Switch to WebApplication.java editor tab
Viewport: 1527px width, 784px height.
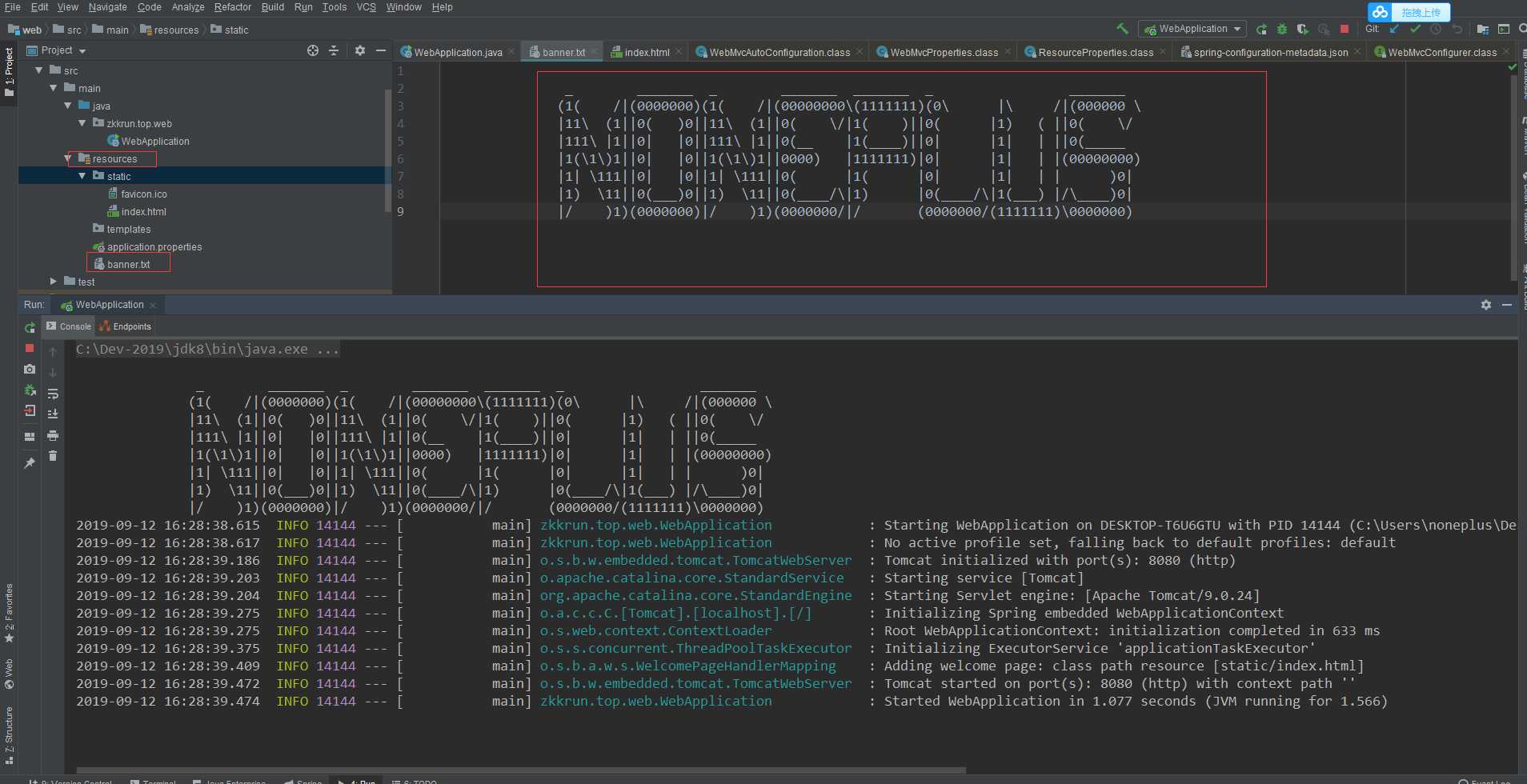pos(457,52)
